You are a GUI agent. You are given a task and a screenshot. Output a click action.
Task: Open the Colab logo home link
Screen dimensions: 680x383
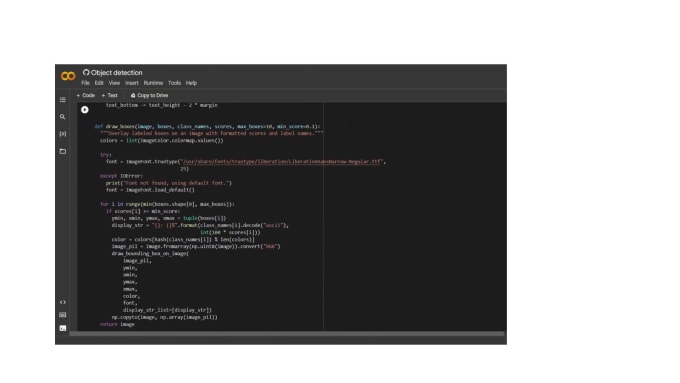68,76
